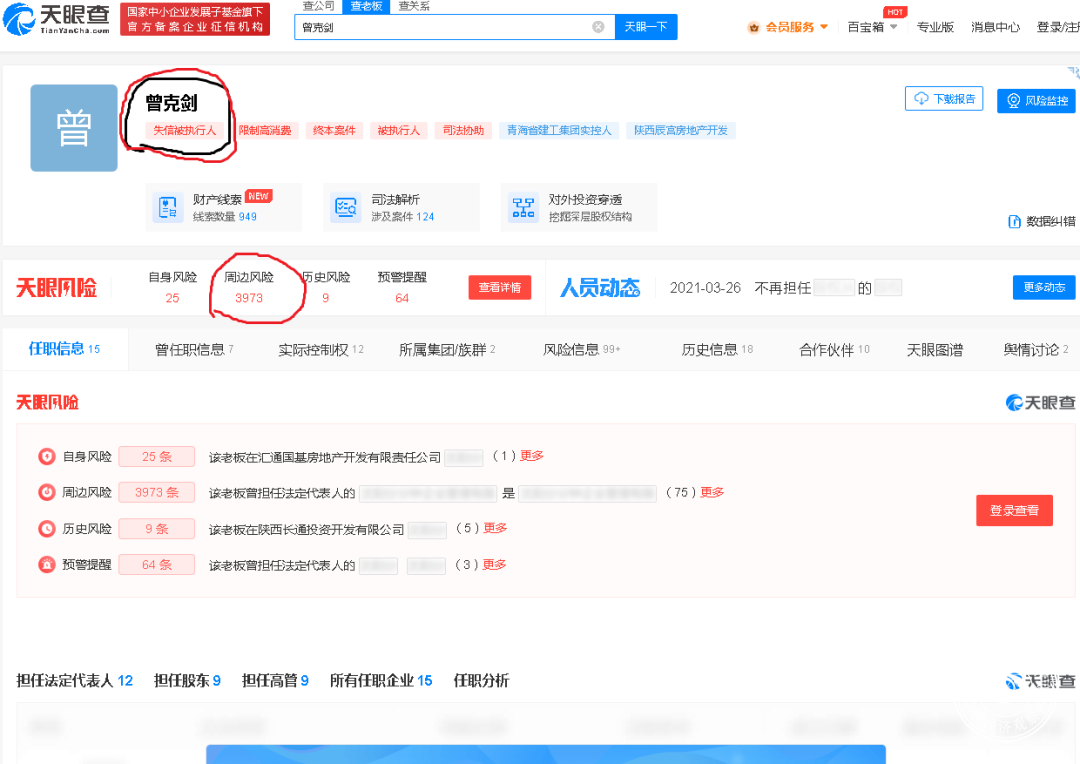Open 消息中心 in the top navigation
This screenshot has width=1080, height=764.
(995, 27)
